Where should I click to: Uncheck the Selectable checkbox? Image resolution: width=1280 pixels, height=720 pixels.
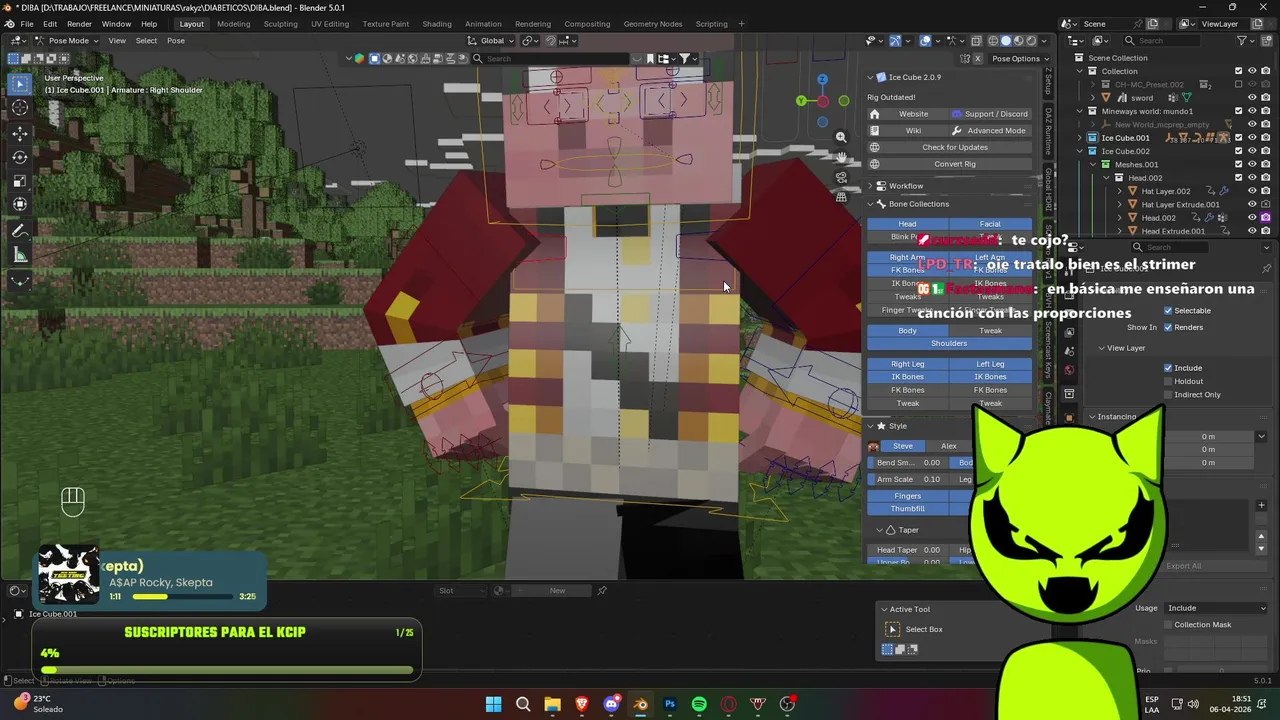(x=1168, y=311)
